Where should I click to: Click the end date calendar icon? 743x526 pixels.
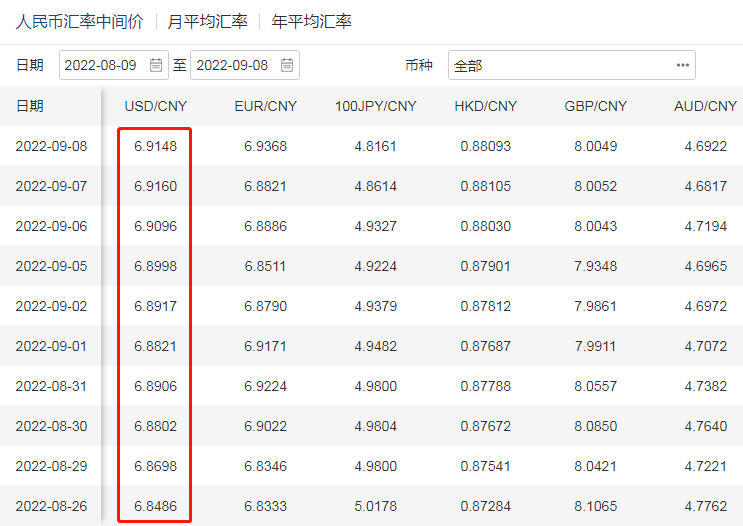coord(287,65)
